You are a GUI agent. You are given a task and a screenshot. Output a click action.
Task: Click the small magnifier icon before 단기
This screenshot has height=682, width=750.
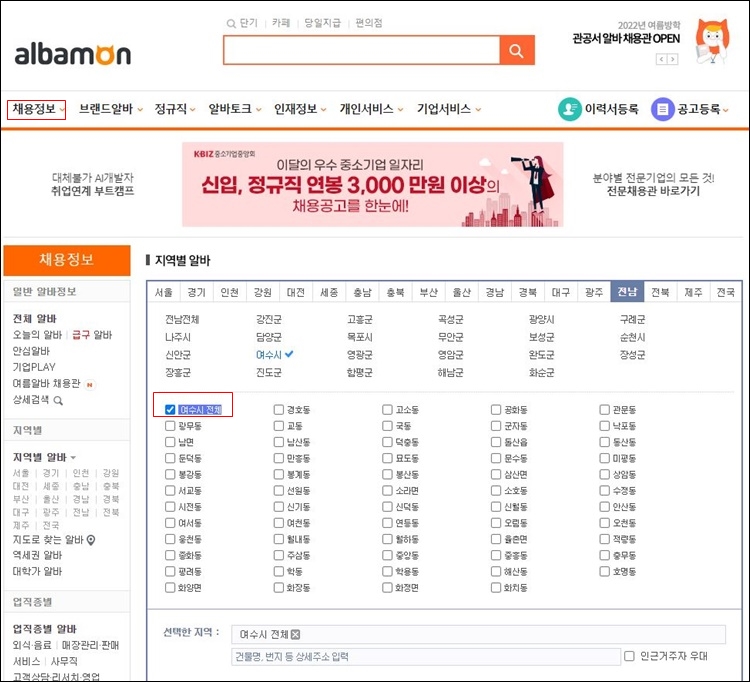232,23
